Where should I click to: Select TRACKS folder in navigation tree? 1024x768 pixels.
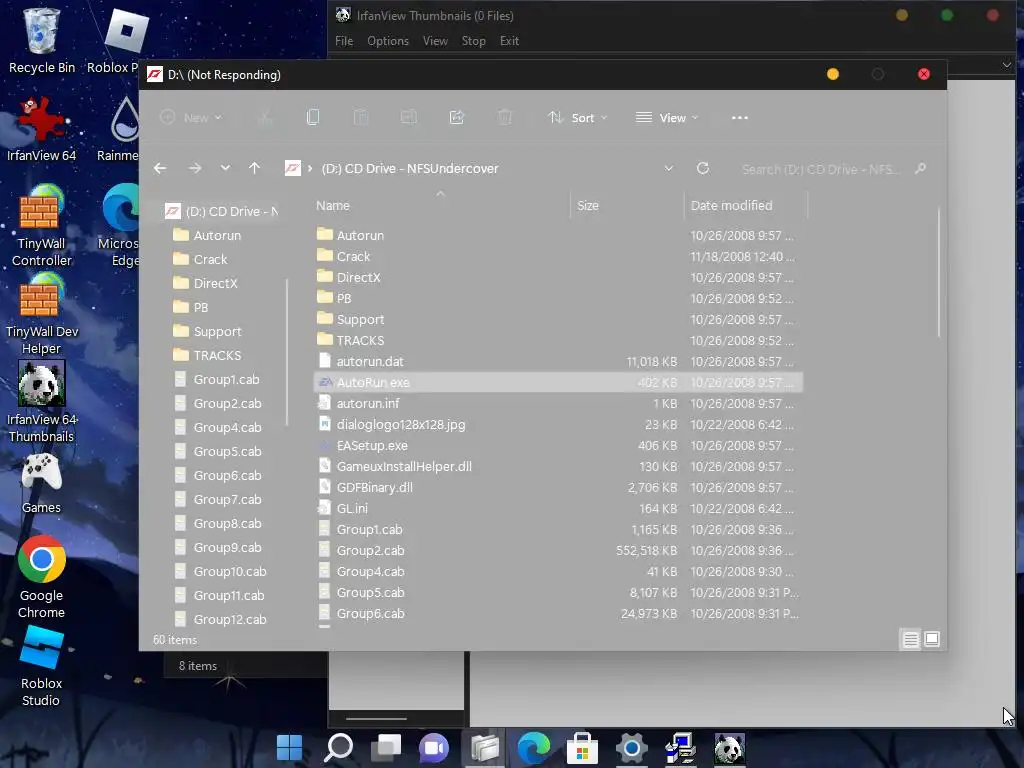[x=217, y=355]
